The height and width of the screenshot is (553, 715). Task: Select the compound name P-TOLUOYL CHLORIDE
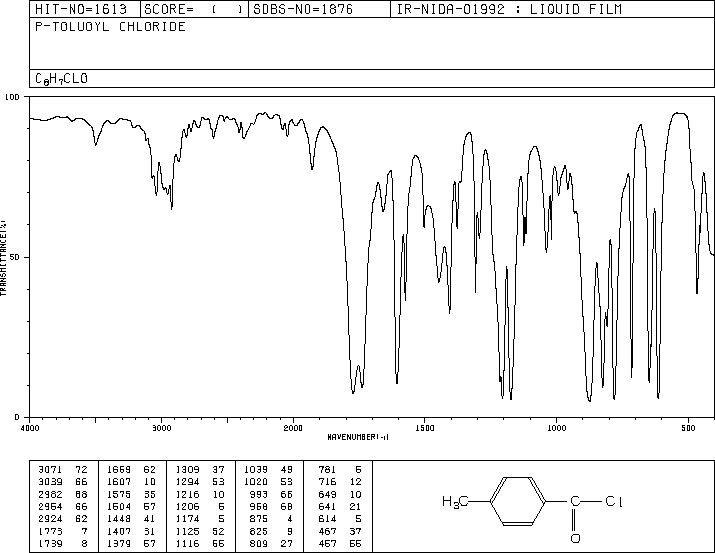pos(110,27)
